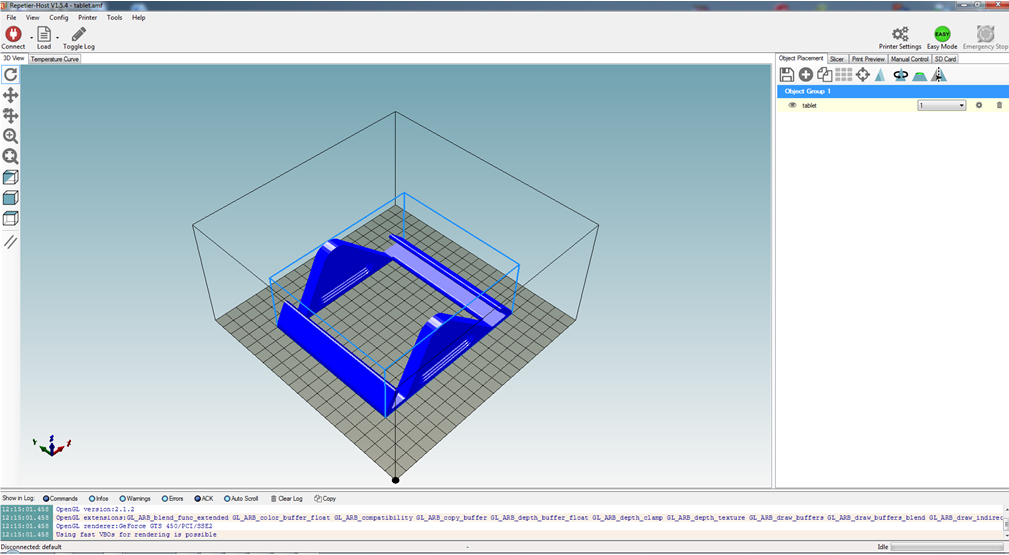
Task: Open Printer Settings
Action: (x=900, y=38)
